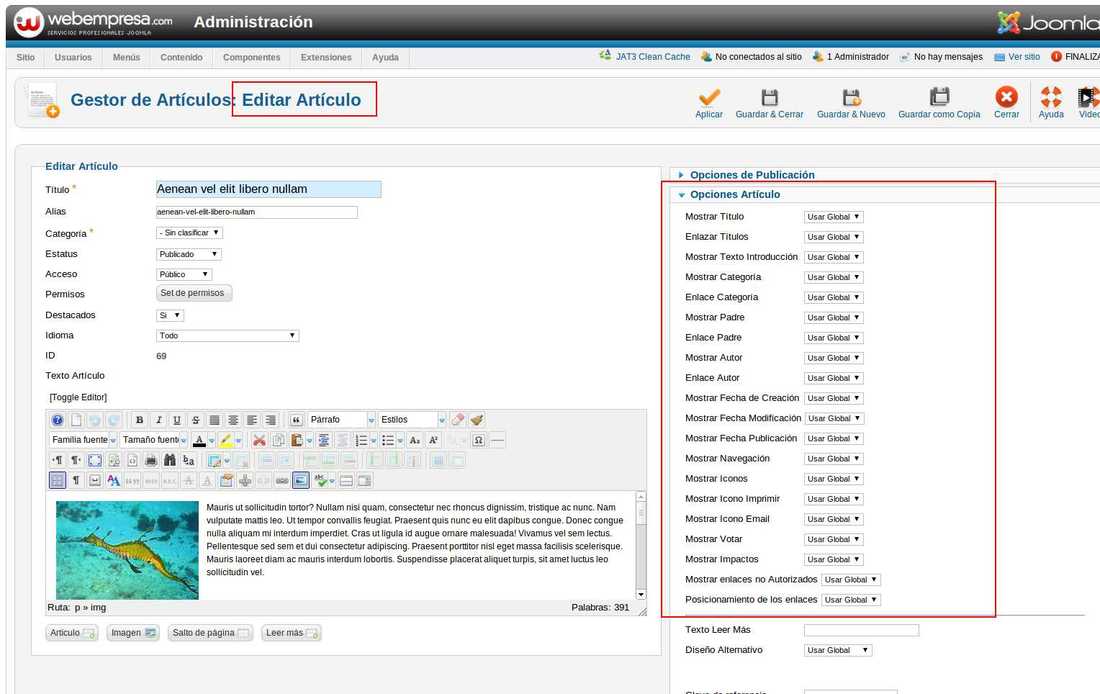Click the red Cerrar icon
The width and height of the screenshot is (1100, 694).
1006,97
